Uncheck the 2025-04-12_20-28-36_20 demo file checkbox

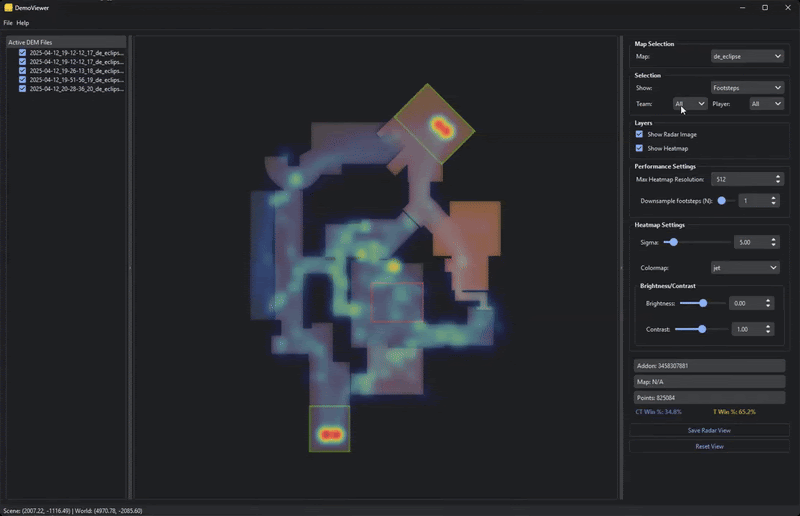[x=22, y=89]
